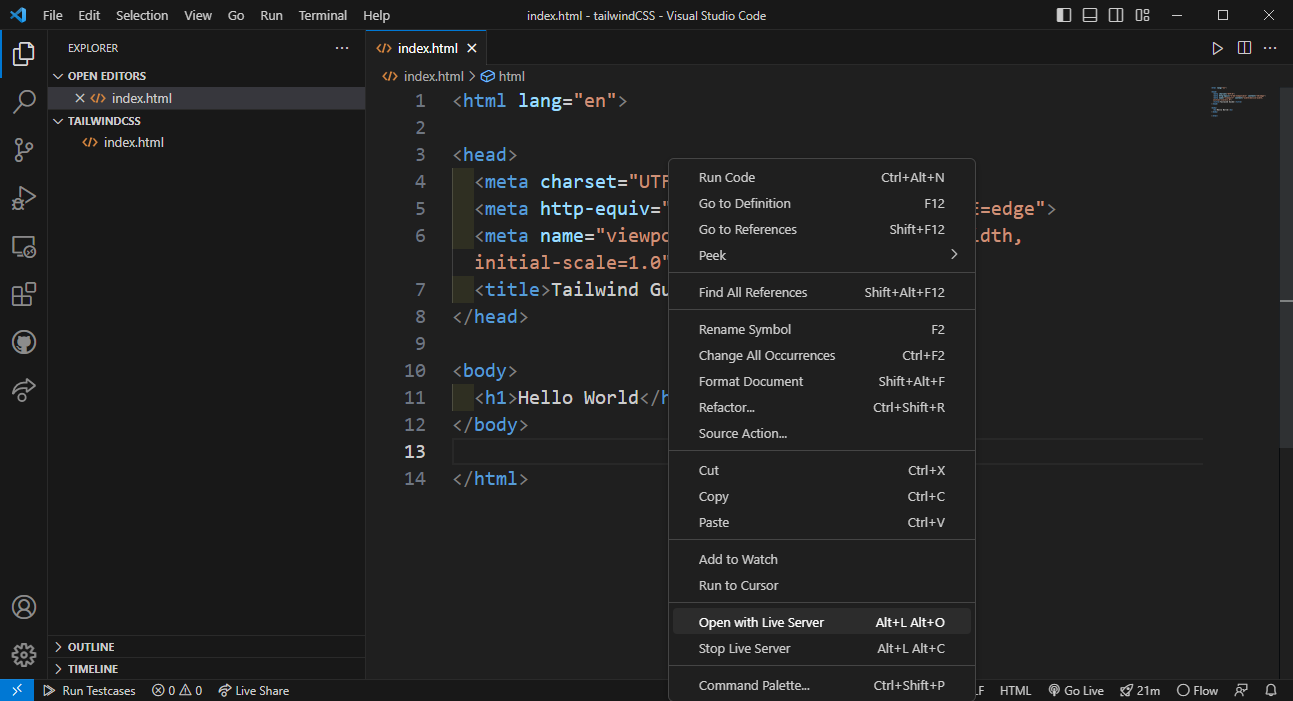Viewport: 1293px width, 701px height.
Task: Collapse the Open Editors section
Action: click(106, 76)
